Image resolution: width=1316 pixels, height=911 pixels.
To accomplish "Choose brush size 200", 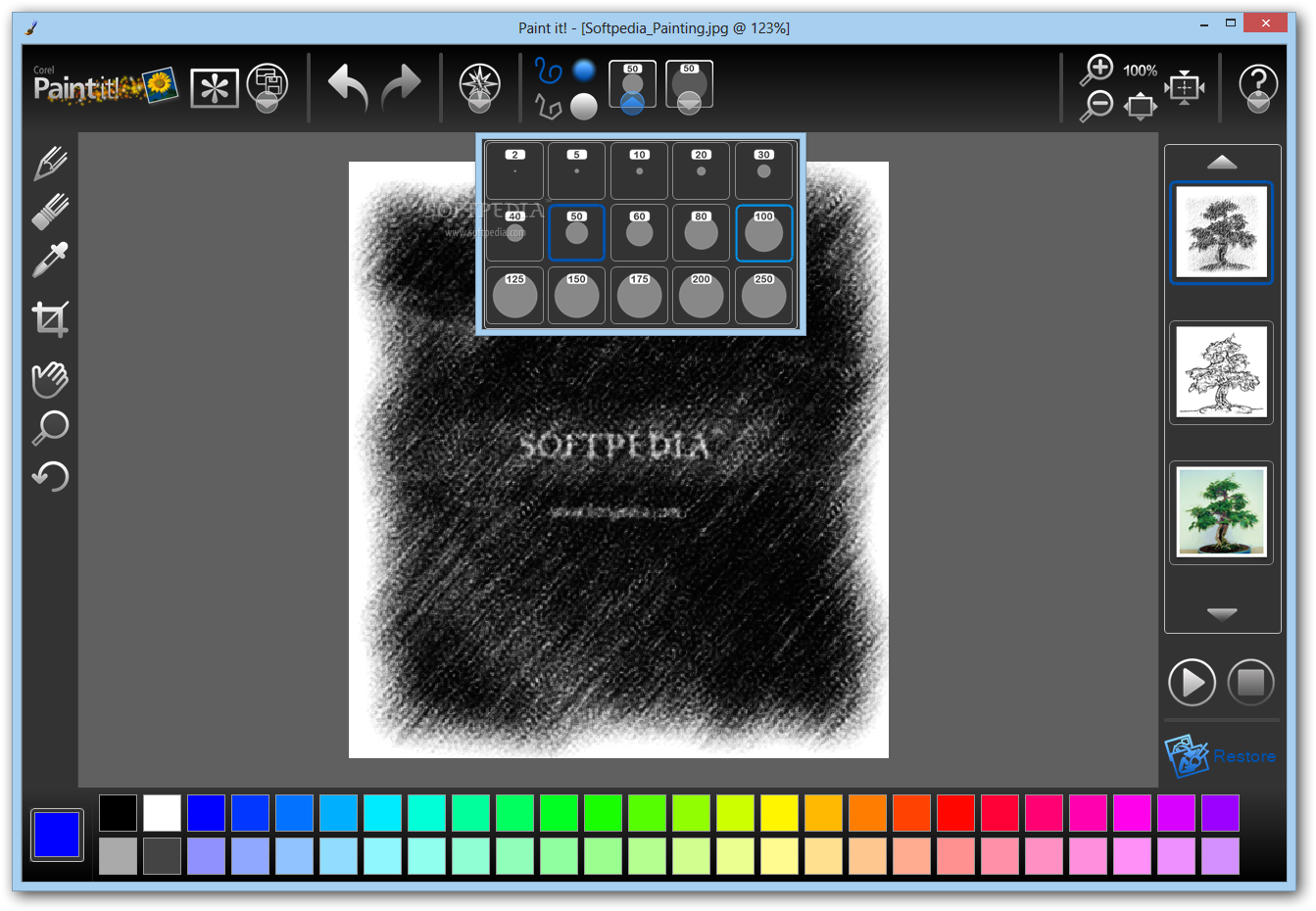I will click(x=701, y=295).
